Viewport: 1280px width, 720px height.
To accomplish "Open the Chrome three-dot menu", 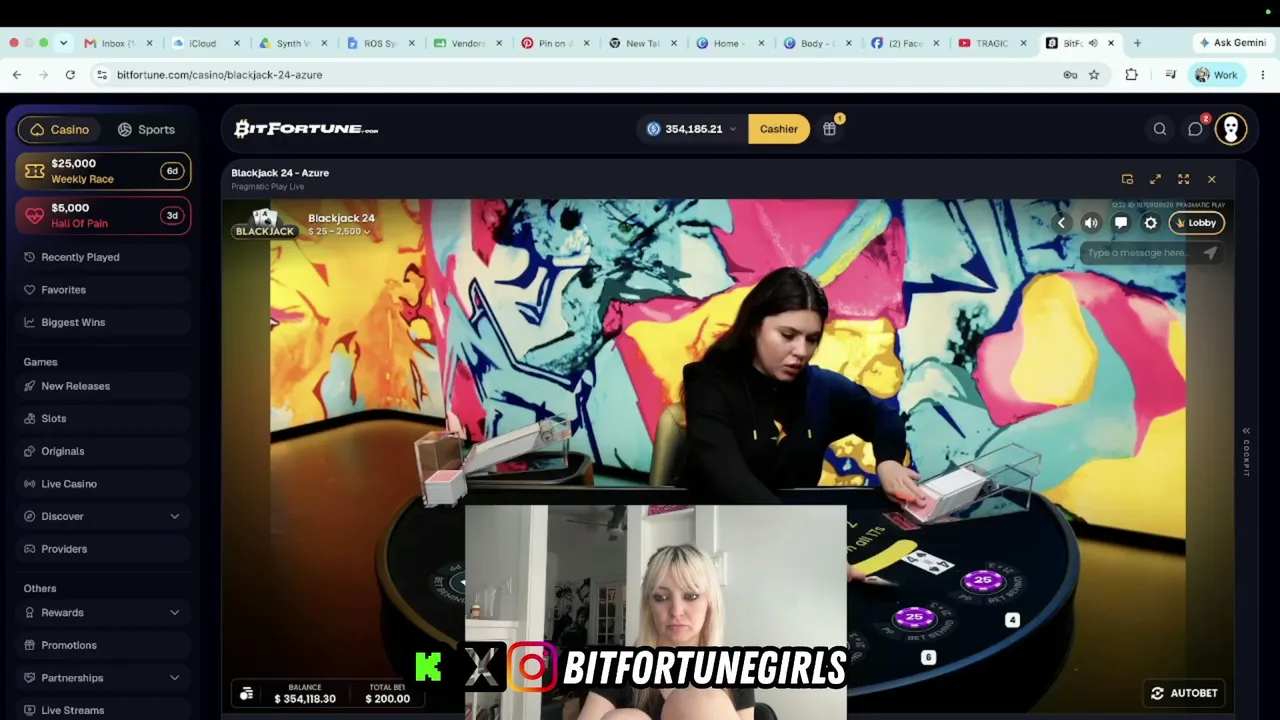I will point(1262,75).
